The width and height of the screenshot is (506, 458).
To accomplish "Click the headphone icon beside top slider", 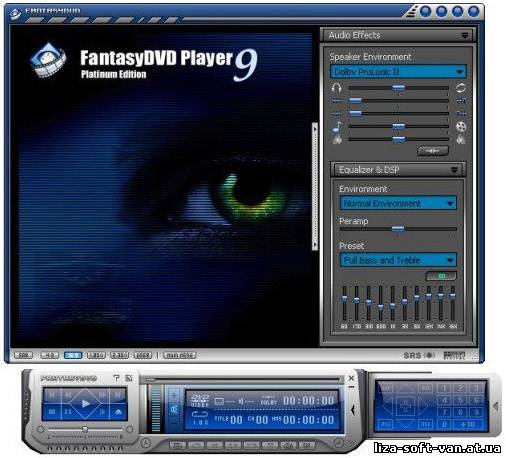I will (337, 88).
